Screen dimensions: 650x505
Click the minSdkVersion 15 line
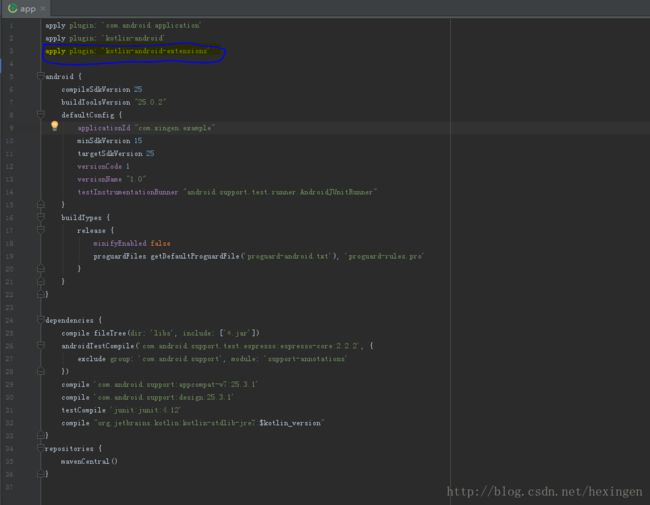pos(109,141)
